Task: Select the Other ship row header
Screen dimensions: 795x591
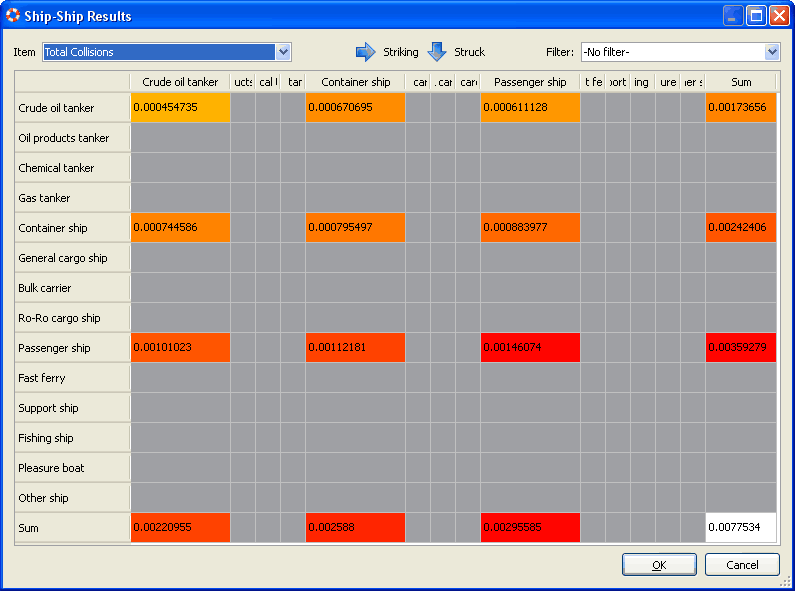Action: [x=73, y=498]
